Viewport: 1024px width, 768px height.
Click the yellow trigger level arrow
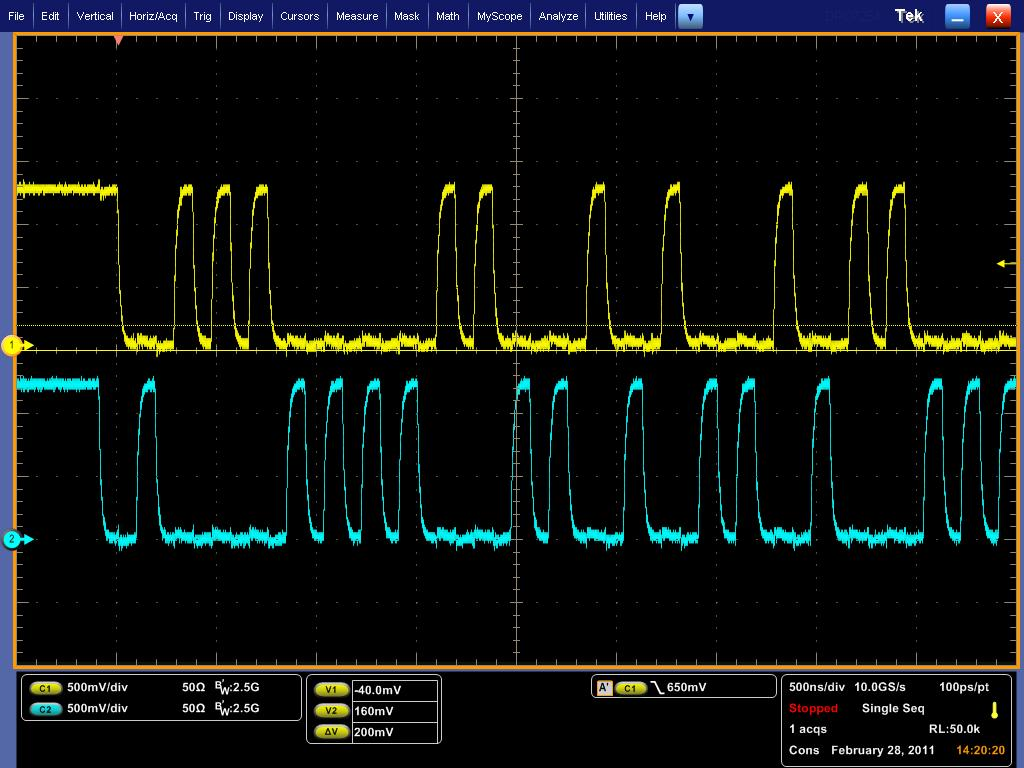[x=1002, y=264]
